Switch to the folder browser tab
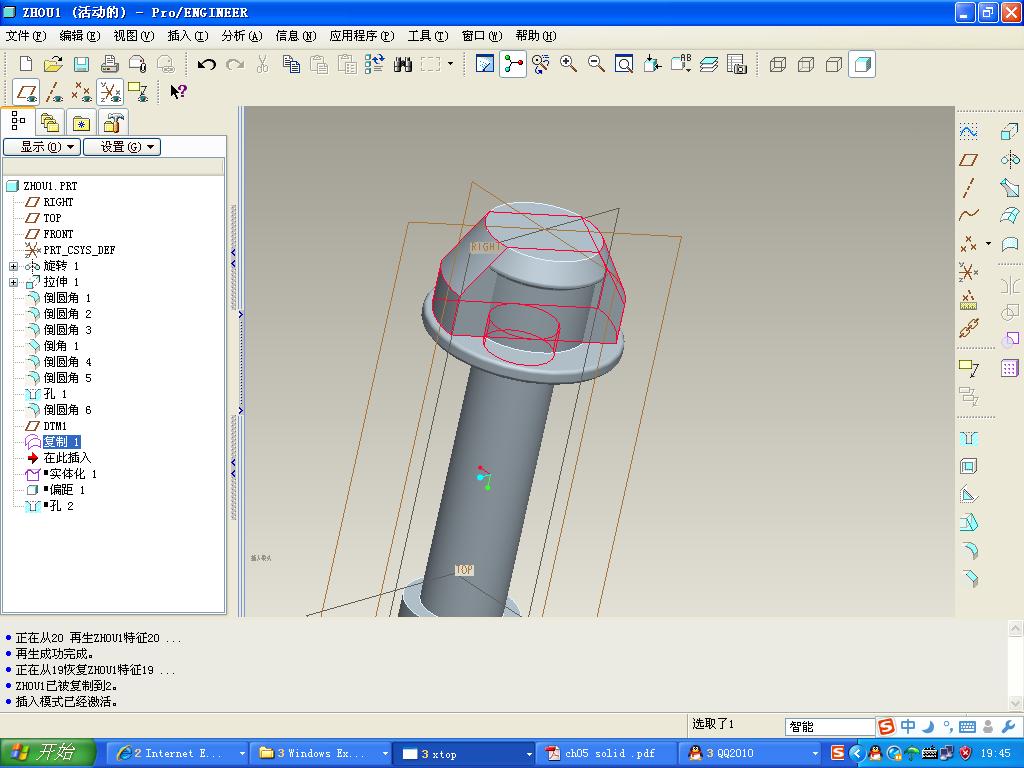 click(x=50, y=123)
